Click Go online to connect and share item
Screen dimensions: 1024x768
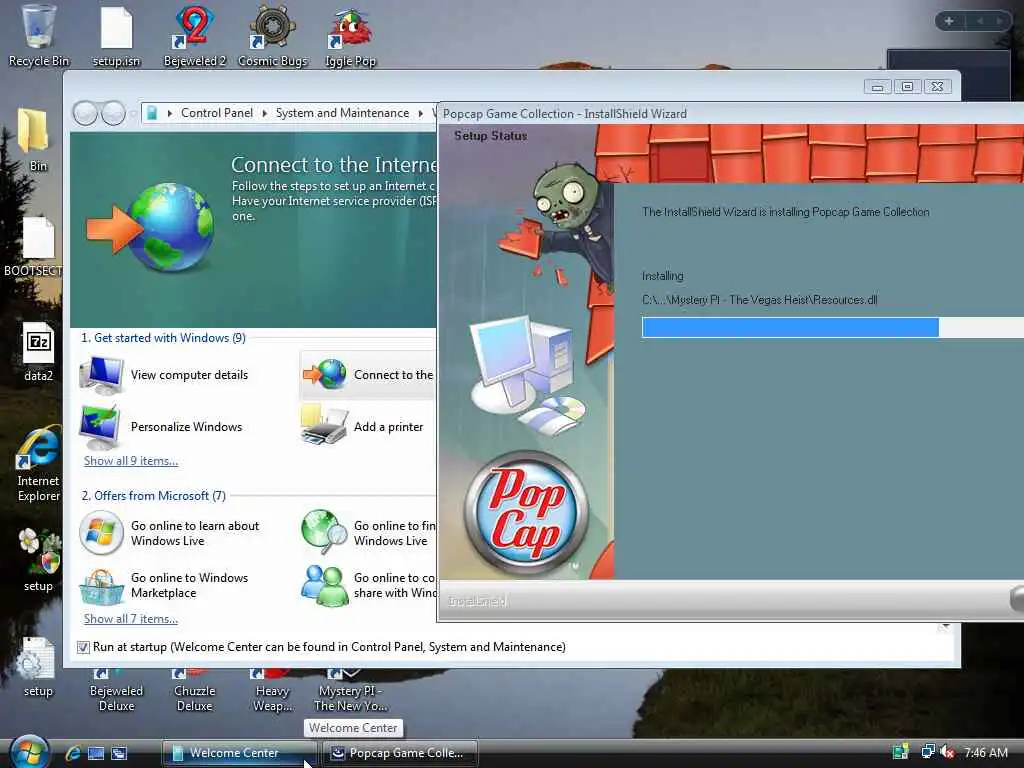point(368,585)
